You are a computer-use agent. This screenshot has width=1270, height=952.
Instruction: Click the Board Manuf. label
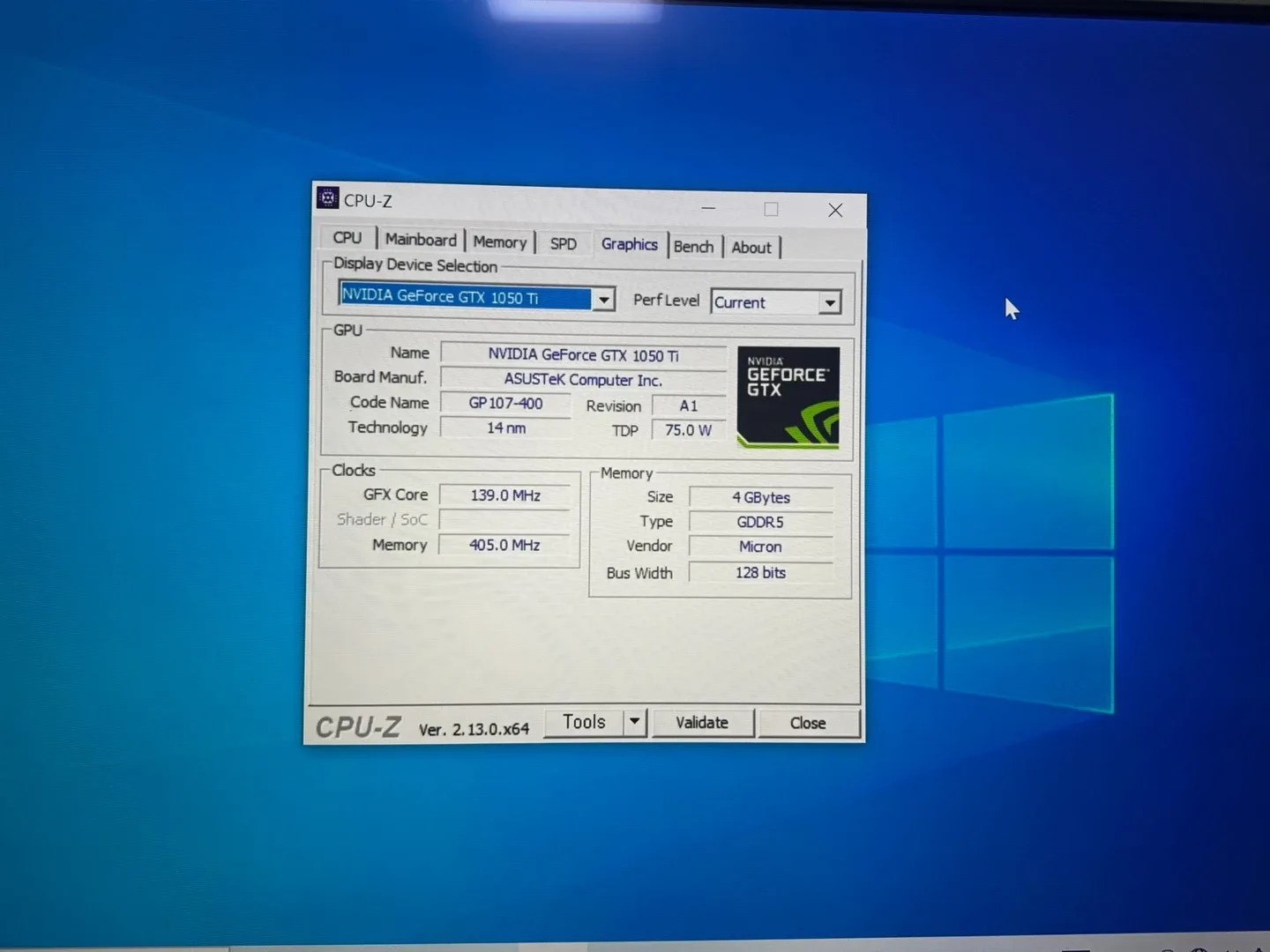click(380, 376)
